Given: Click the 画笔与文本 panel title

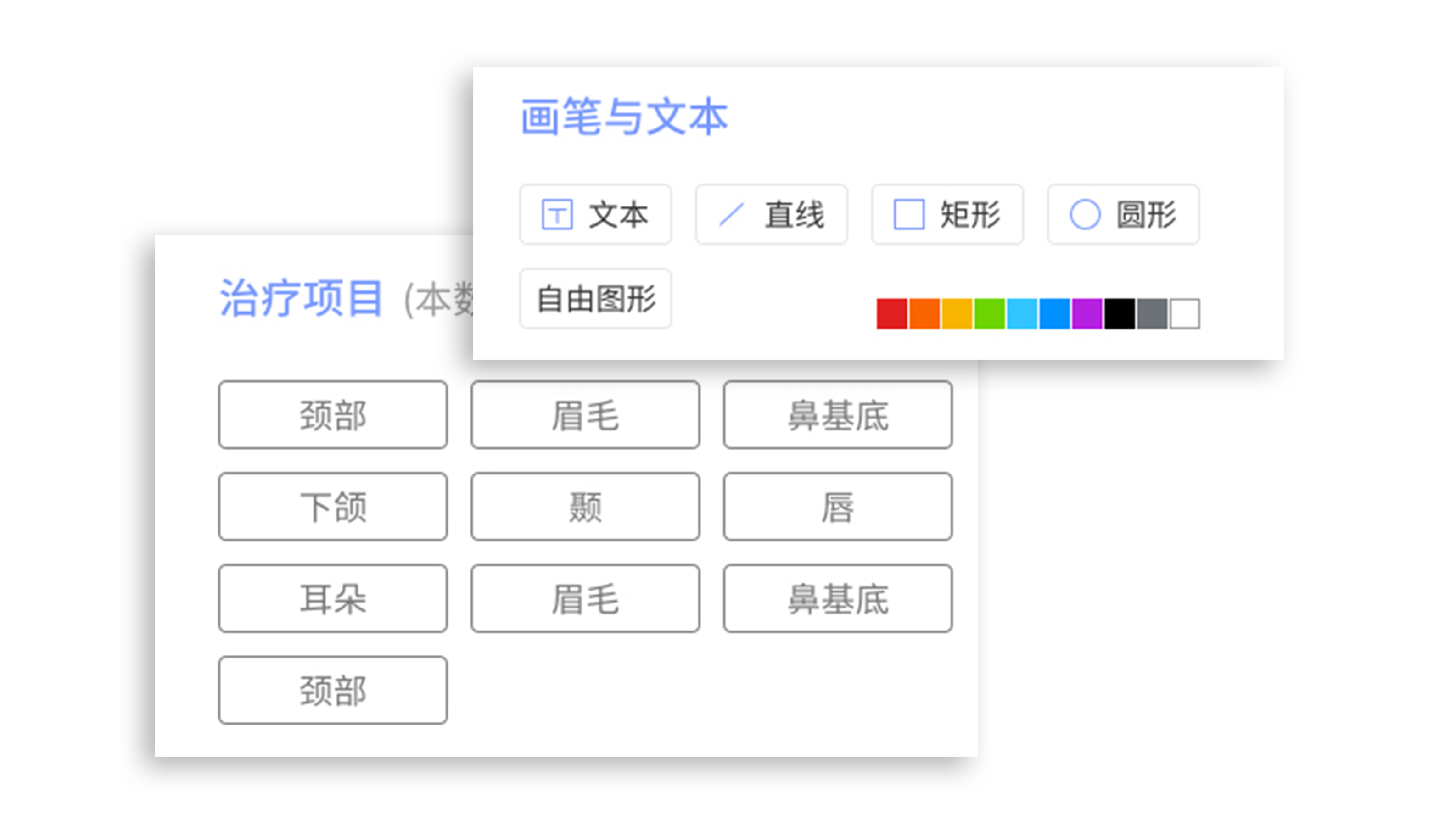Looking at the screenshot, I should [625, 117].
